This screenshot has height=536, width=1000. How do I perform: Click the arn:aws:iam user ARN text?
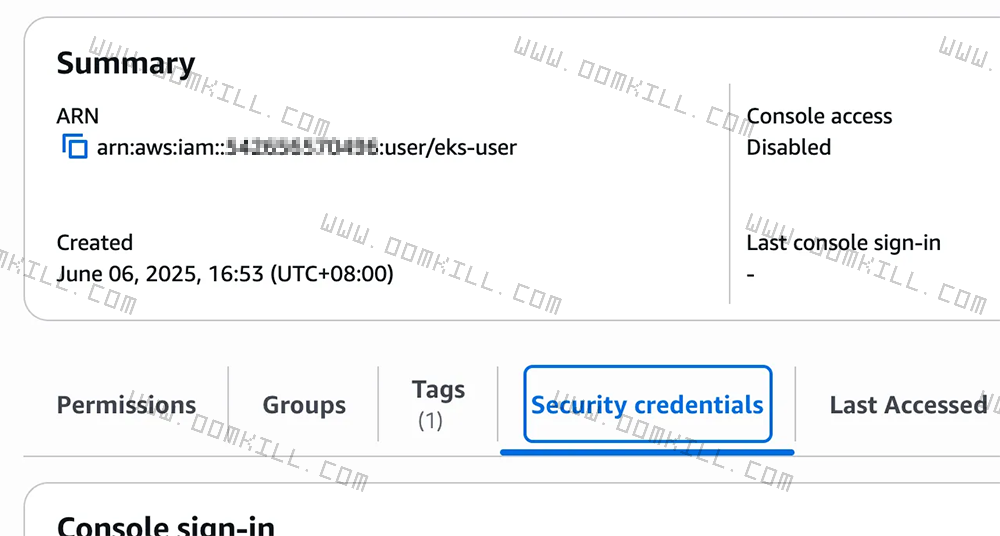[306, 148]
